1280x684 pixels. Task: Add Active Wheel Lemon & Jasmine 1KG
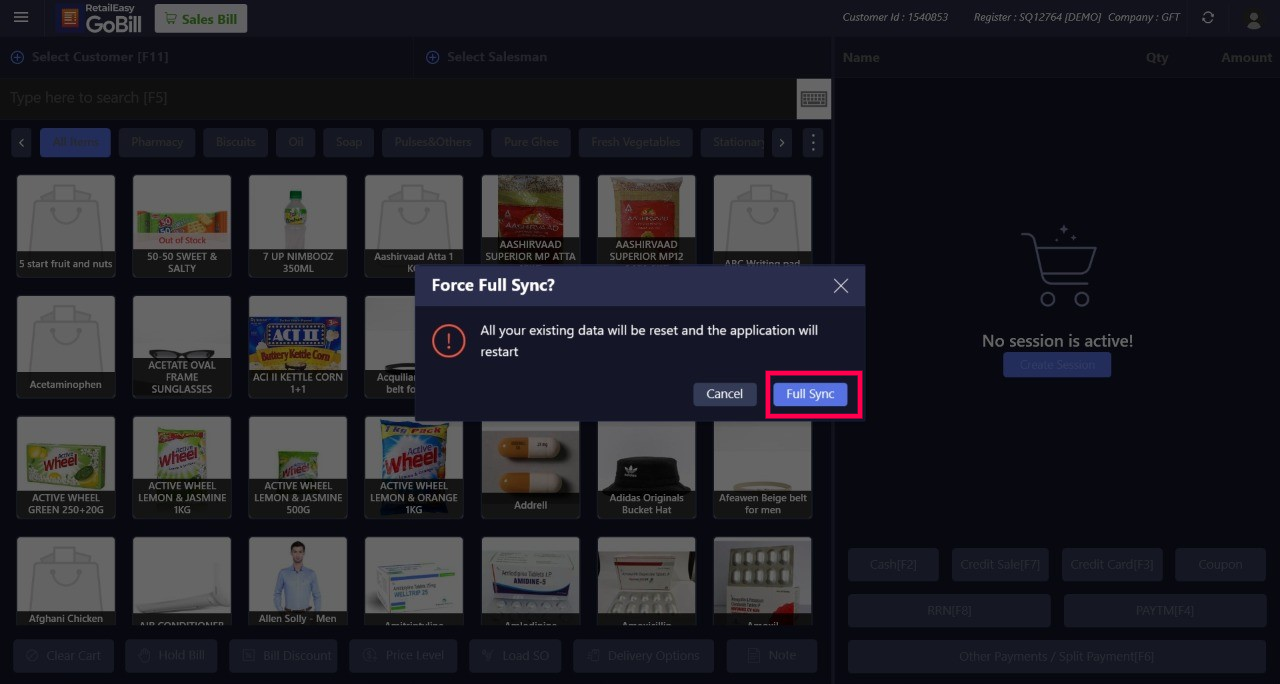[182, 467]
